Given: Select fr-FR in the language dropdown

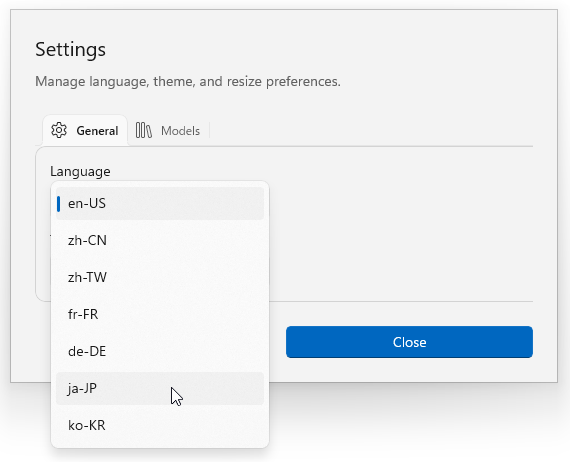Looking at the screenshot, I should (160, 314).
